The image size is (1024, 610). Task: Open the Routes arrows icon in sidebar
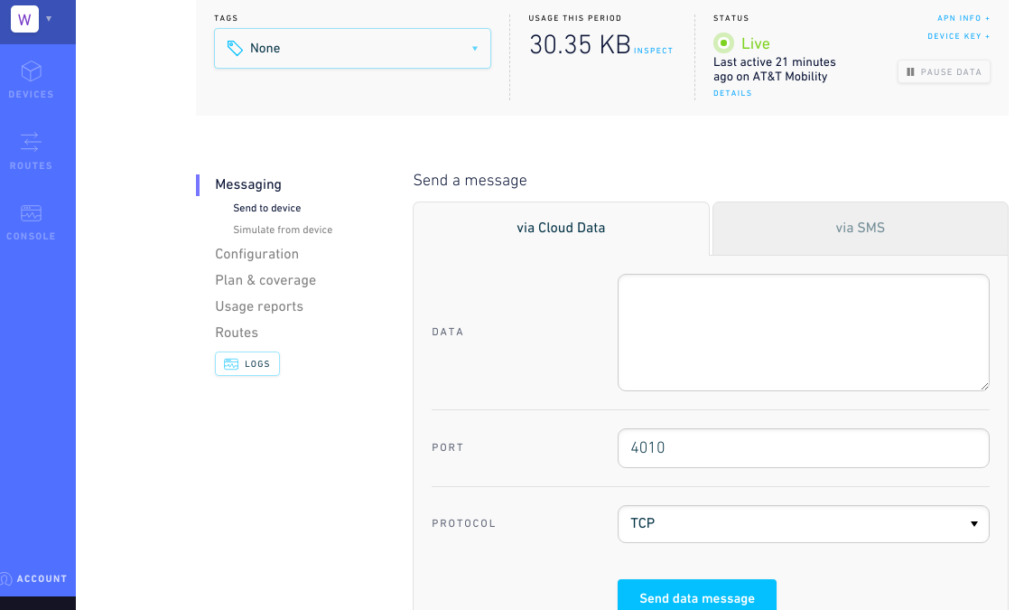pos(31,142)
